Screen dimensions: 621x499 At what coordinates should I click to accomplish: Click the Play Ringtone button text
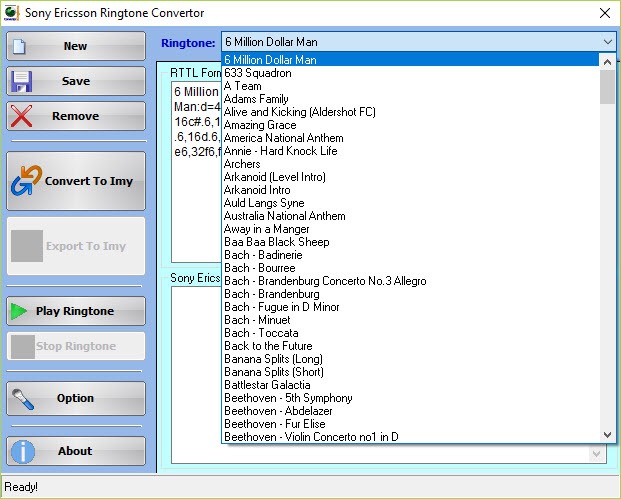pyautogui.click(x=75, y=311)
